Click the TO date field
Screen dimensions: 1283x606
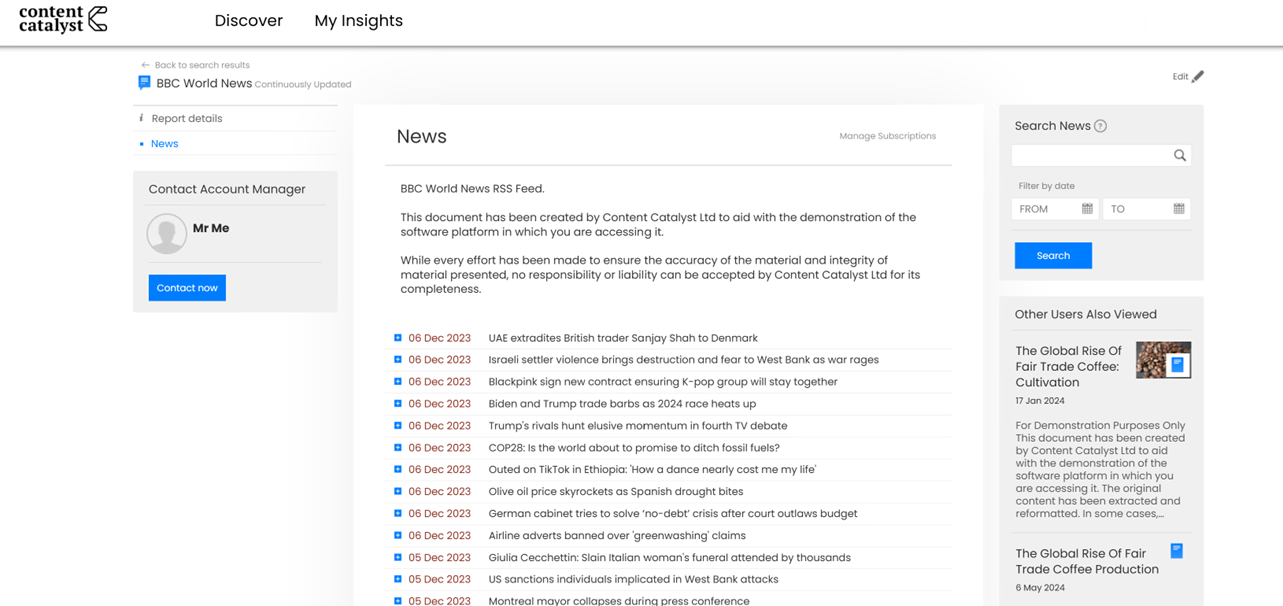tap(1147, 209)
